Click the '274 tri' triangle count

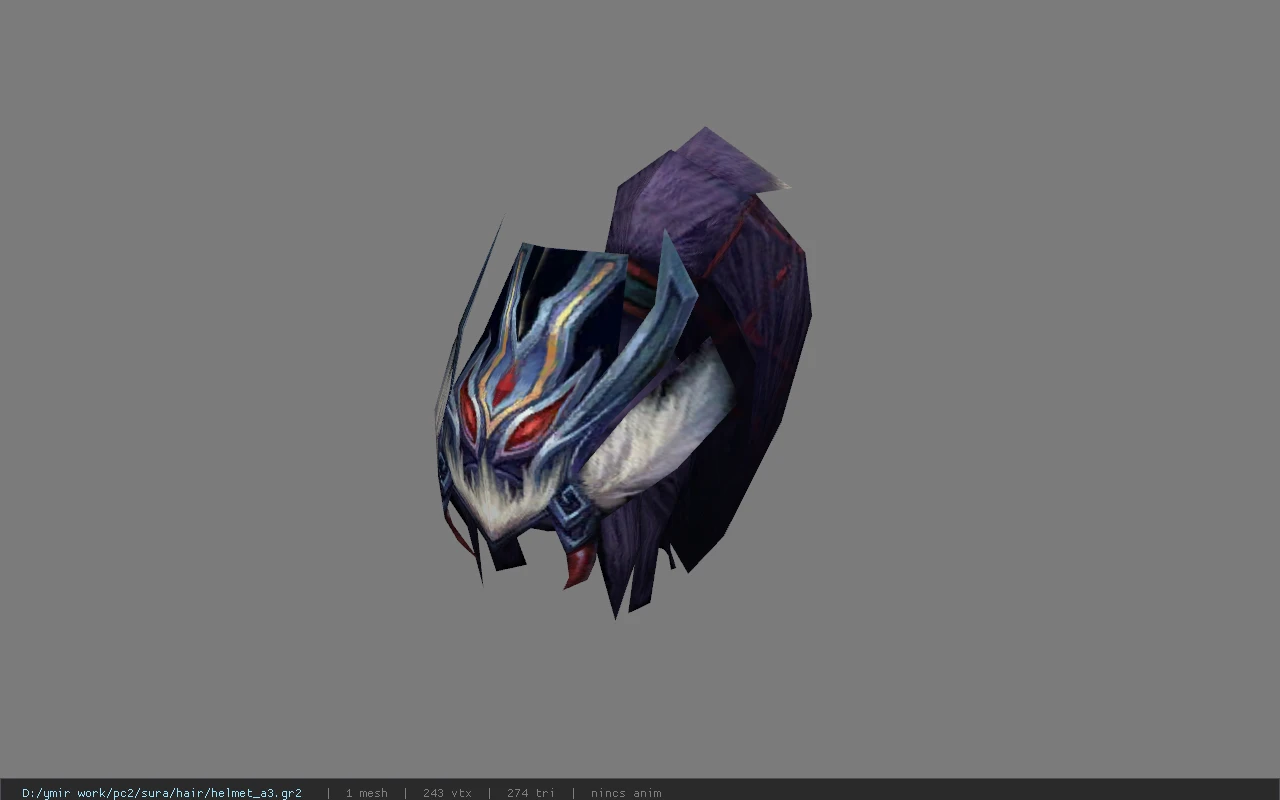click(x=530, y=793)
